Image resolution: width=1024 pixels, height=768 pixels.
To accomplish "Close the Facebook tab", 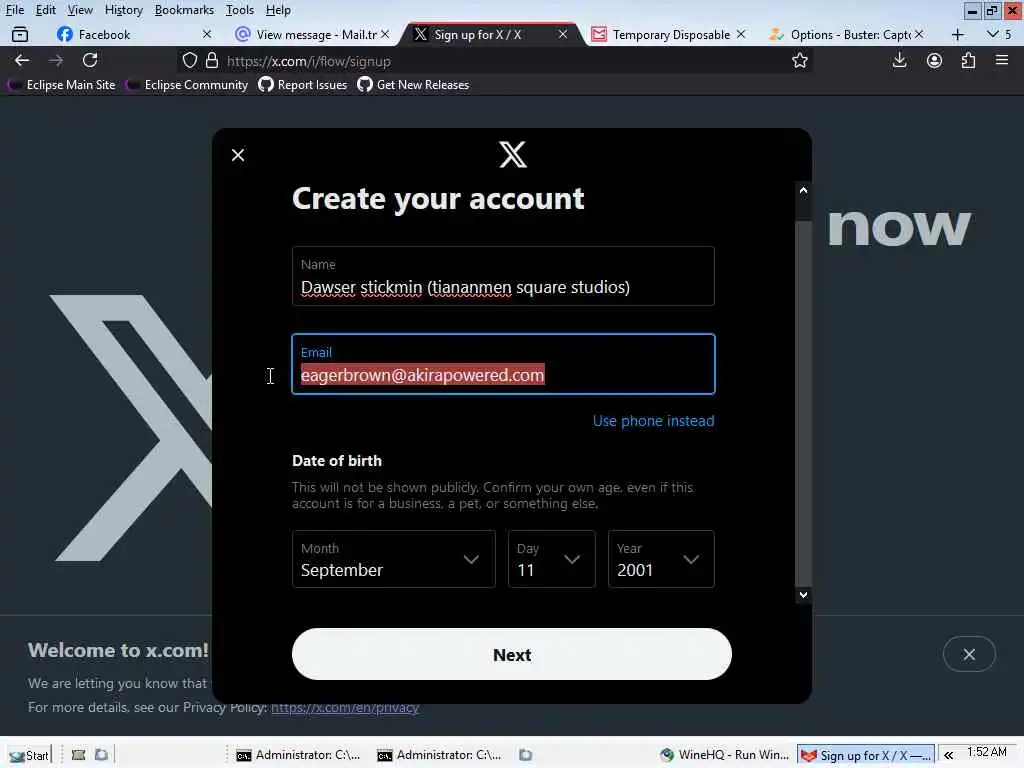I will coord(206,34).
